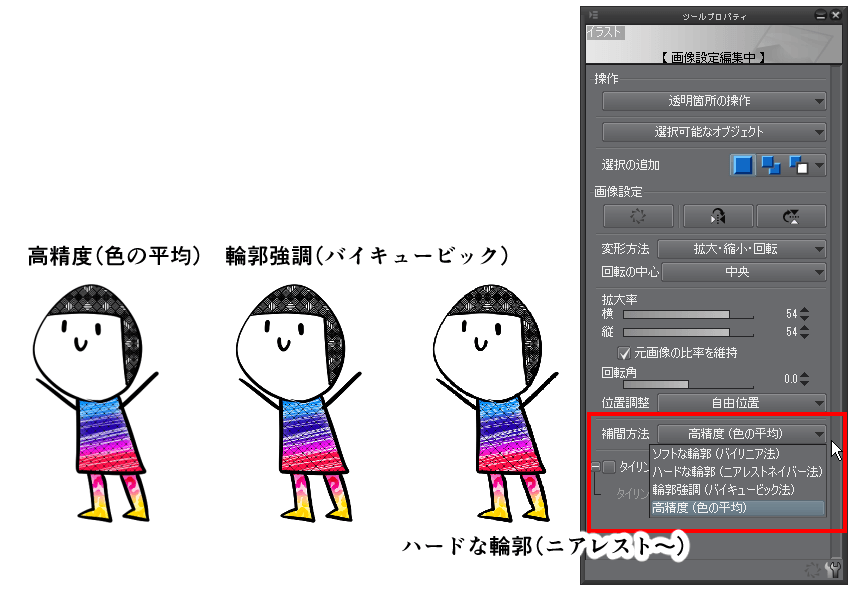Choose 輪郭強調 (バイキュービック法) from the list

(x=737, y=490)
